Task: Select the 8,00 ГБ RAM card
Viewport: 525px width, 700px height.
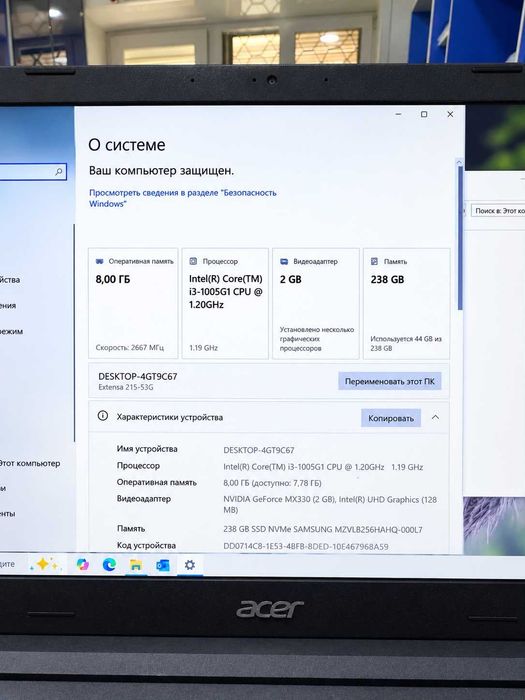Action: point(133,304)
